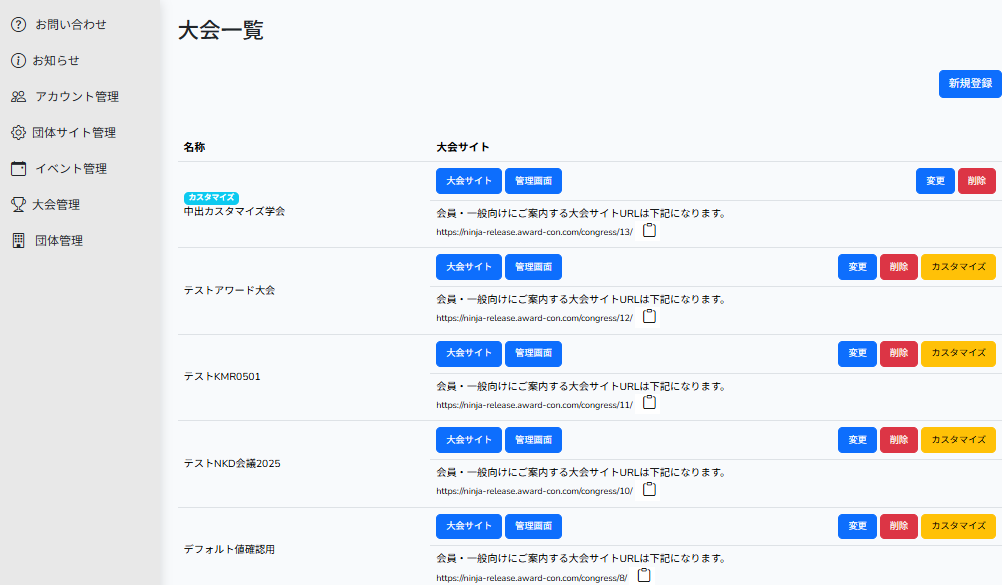Click the gear icon for 団体サイト管理
This screenshot has height=585, width=1002.
click(18, 132)
